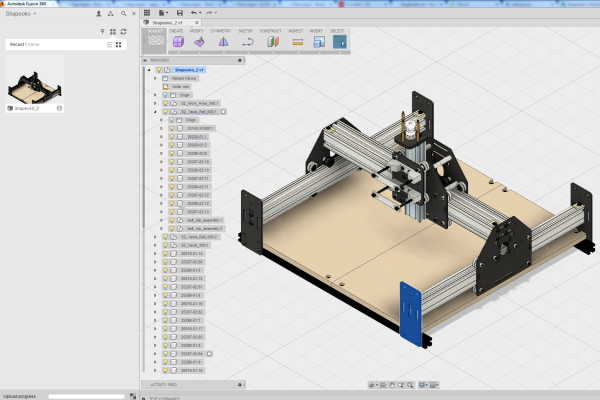Click the Save icon in top toolbar
Screen dimensions: 600x400
(178, 13)
